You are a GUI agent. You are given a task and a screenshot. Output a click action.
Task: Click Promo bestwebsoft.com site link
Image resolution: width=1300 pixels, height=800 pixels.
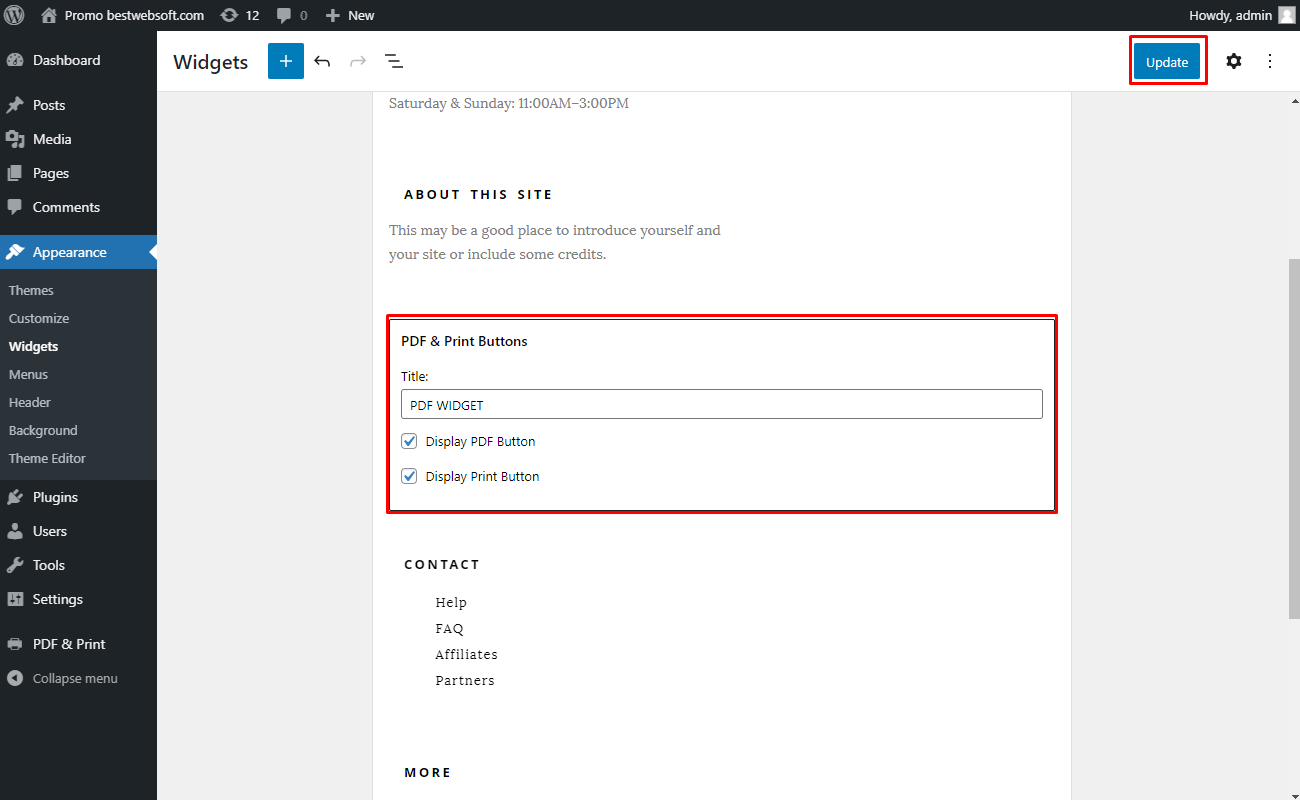[134, 15]
